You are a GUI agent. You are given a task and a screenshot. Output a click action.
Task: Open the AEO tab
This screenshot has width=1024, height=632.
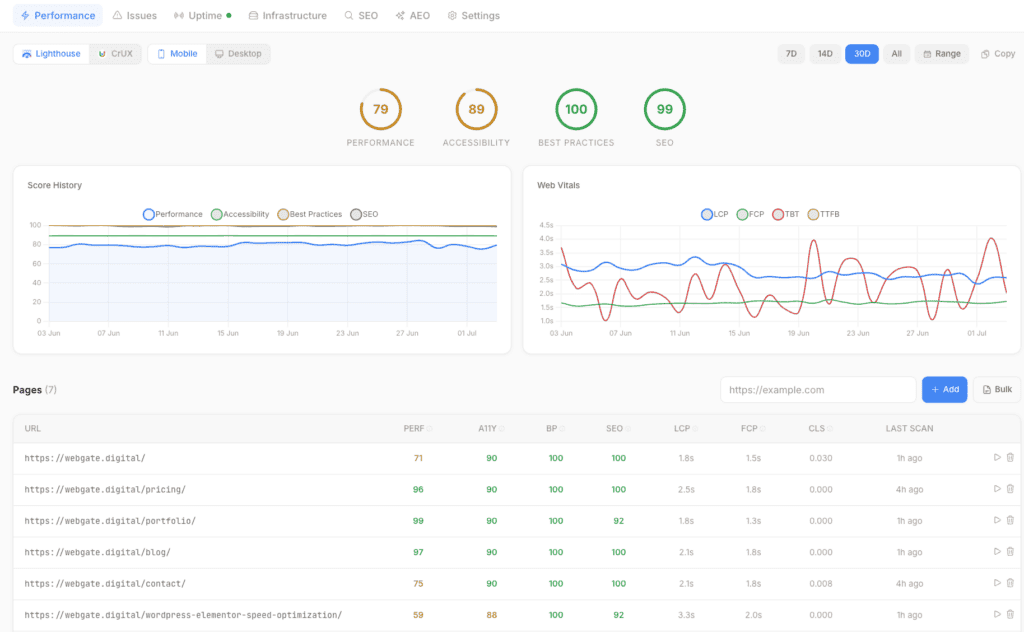coord(413,16)
